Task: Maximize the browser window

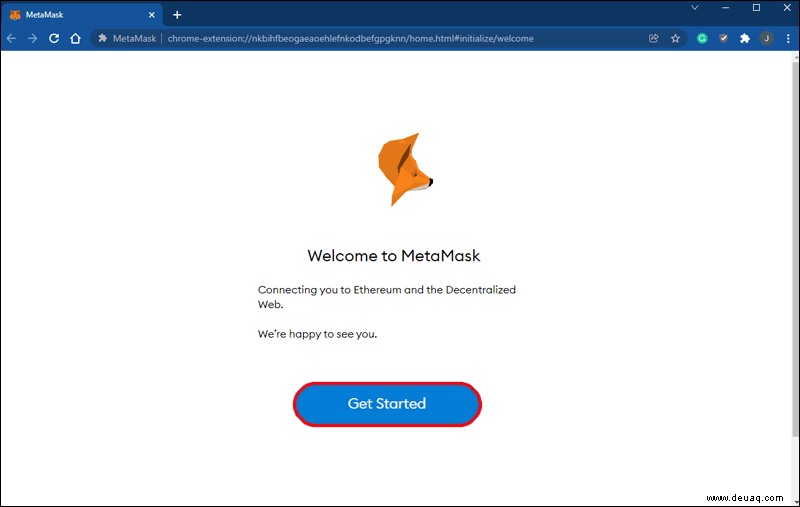Action: [757, 8]
